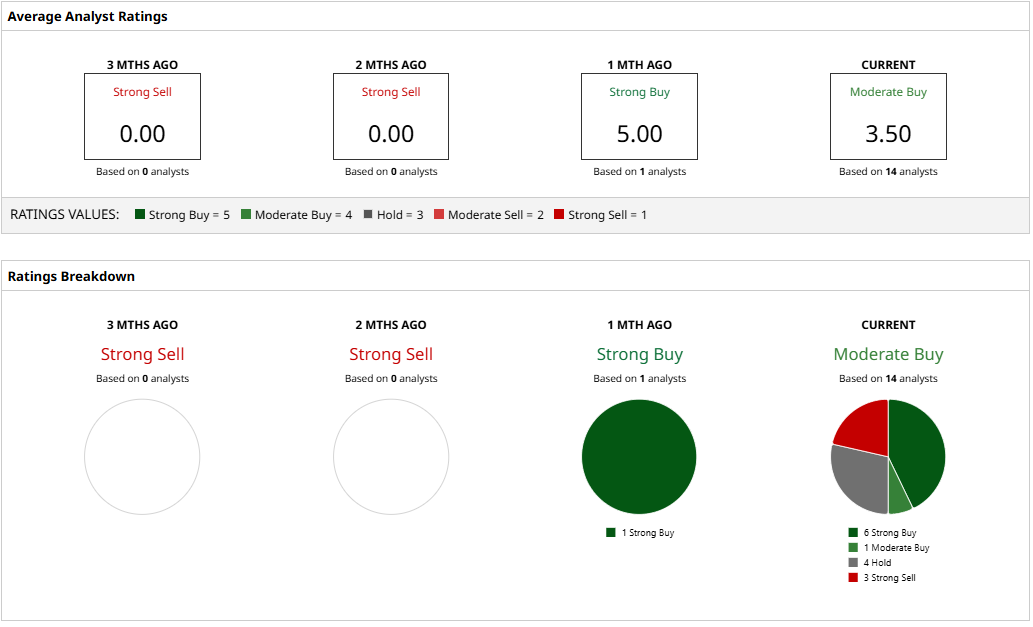Select the CURRENT 3.50 rating box
The width and height of the screenshot is (1033, 627).
pos(888,117)
